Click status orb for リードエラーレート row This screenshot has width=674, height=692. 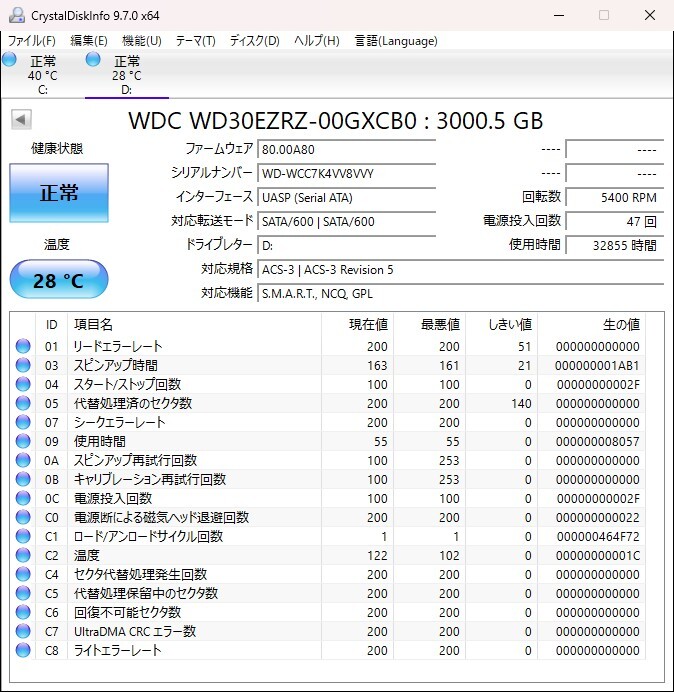click(x=23, y=346)
